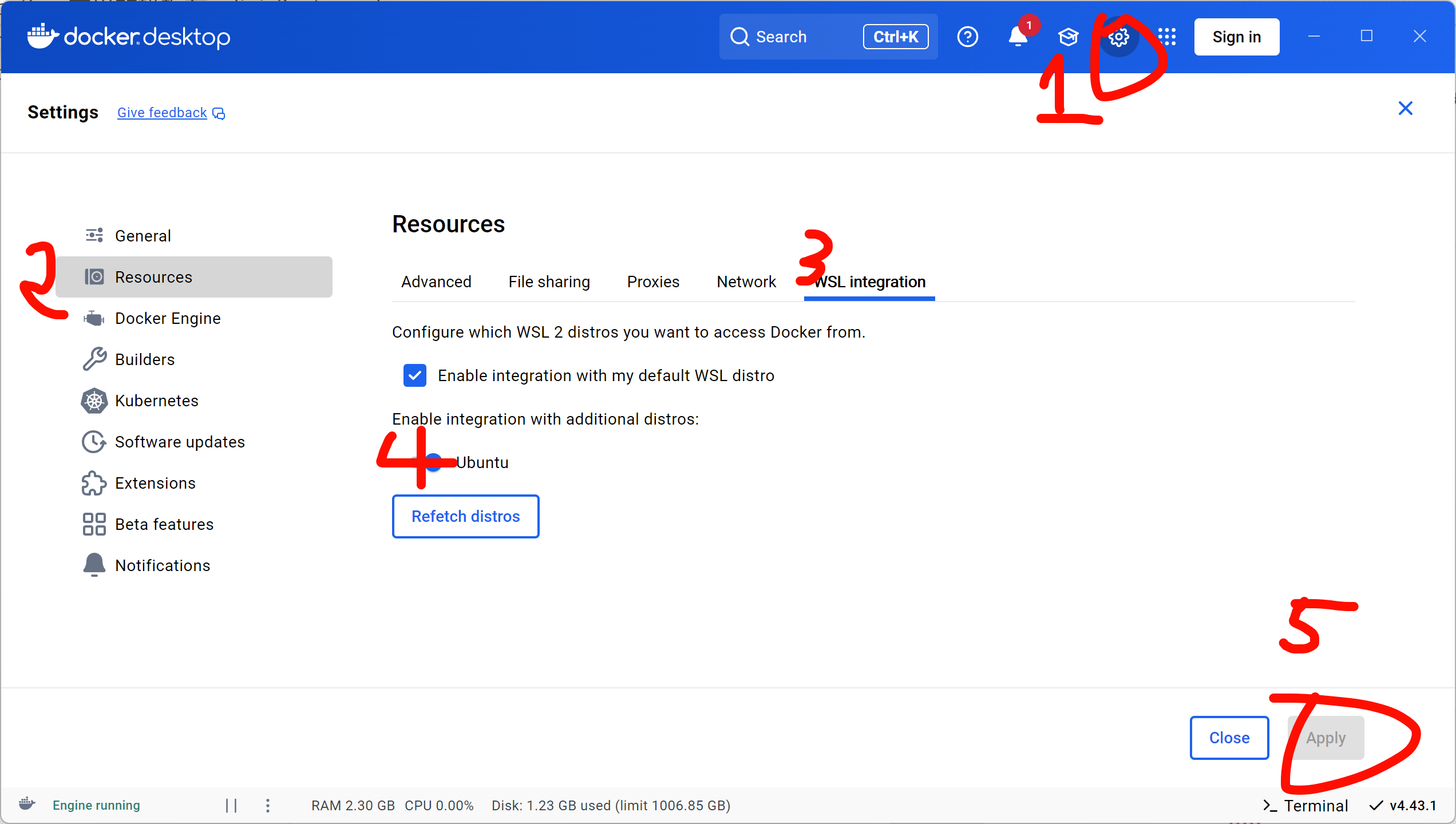Click the Give feedback link
Screen dimensions: 1456x824
pos(163,113)
